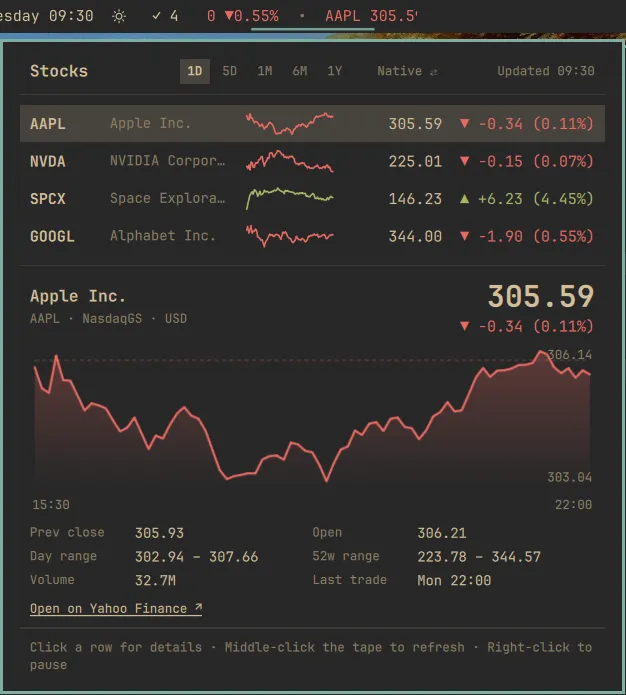Click the red down triangle in AAPL row
The height and width of the screenshot is (695, 626).
pos(464,123)
